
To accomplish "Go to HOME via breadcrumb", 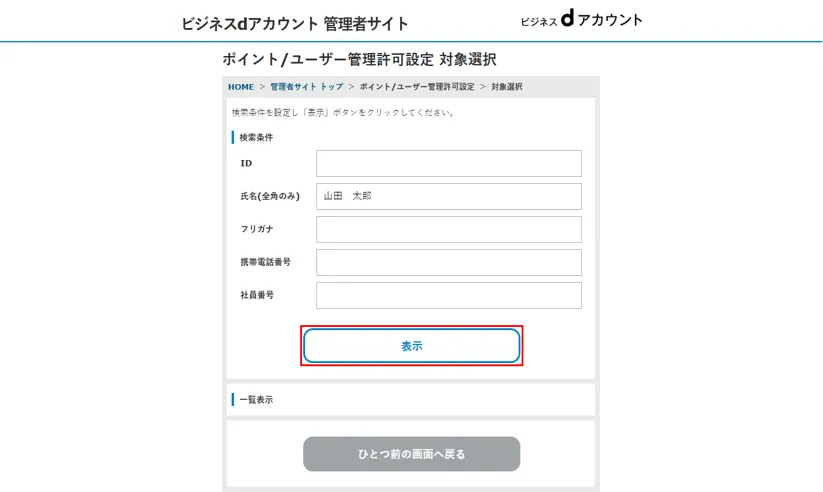I will click(241, 87).
